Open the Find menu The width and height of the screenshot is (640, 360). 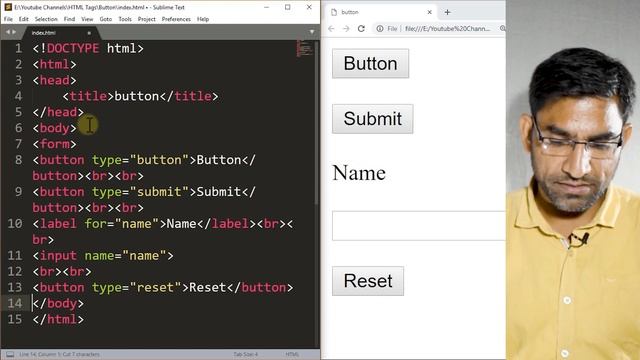[69, 19]
